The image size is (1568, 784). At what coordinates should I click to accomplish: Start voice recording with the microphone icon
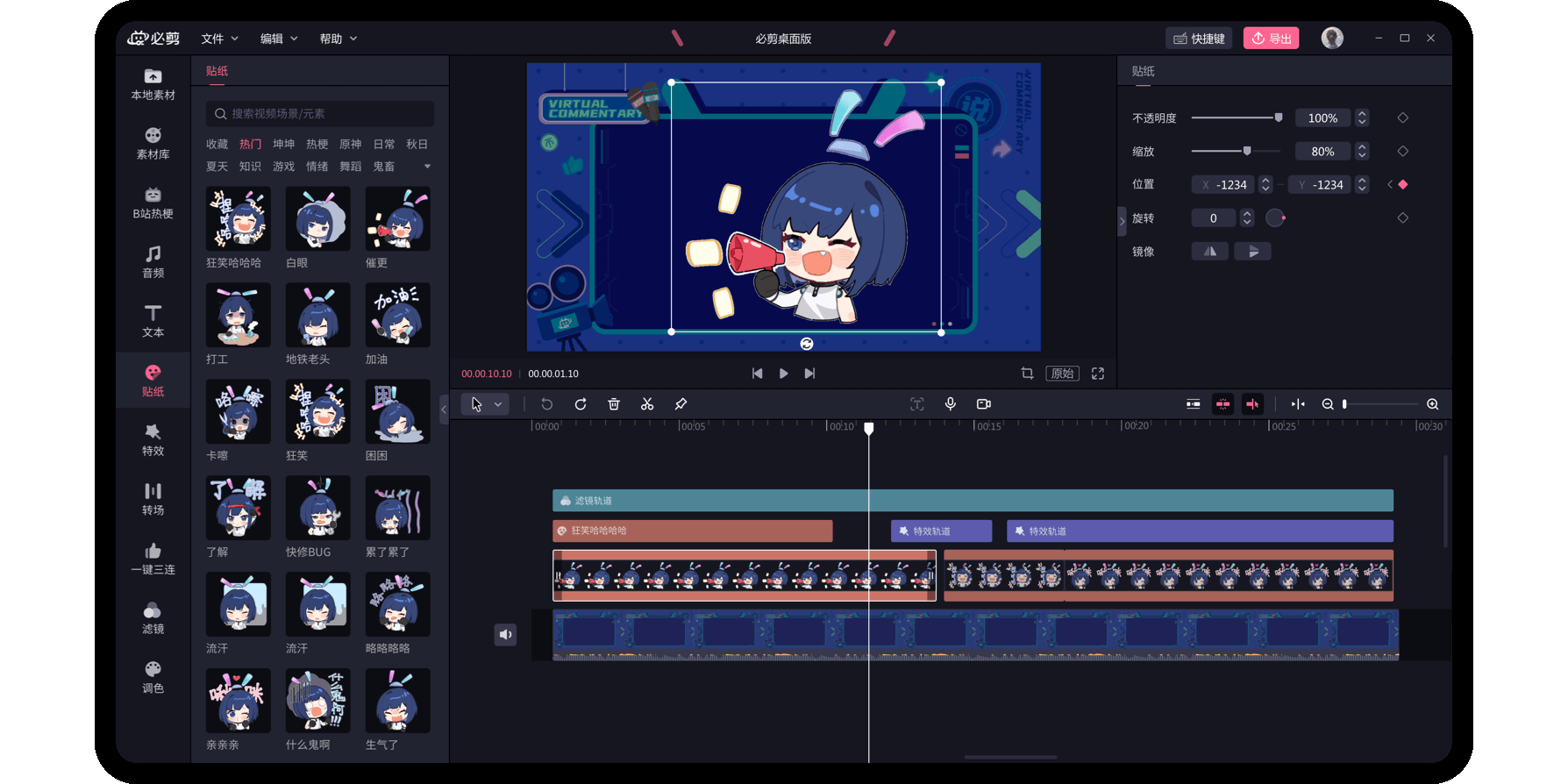pyautogui.click(x=951, y=404)
